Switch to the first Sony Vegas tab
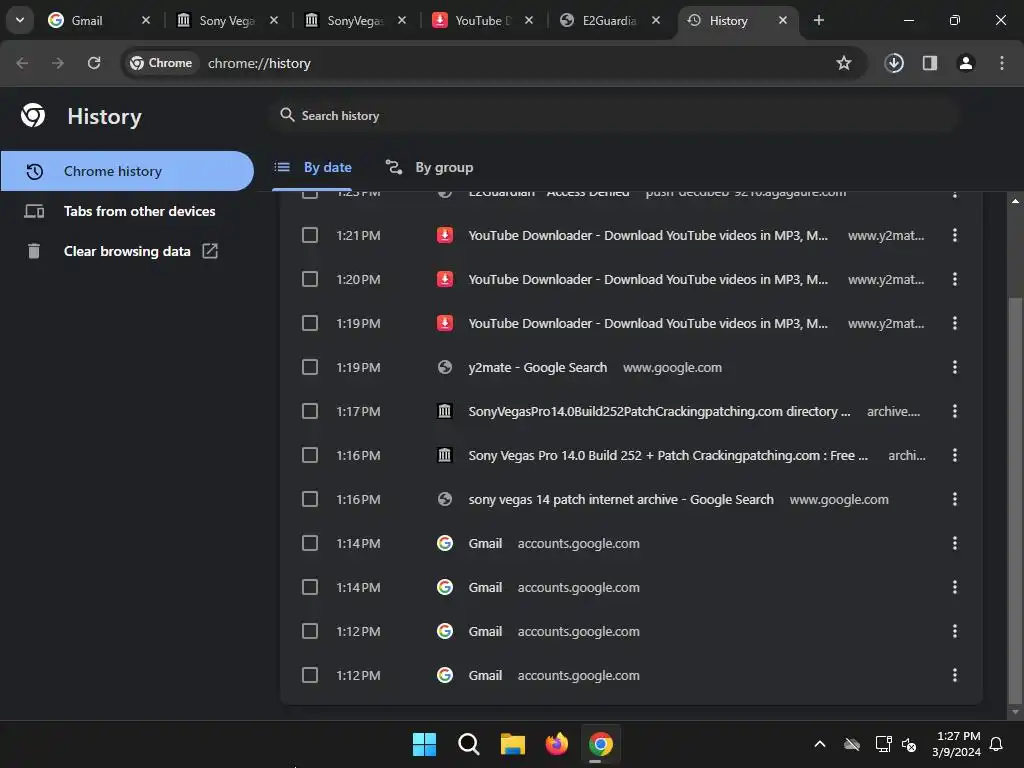1024x768 pixels. click(x=226, y=21)
